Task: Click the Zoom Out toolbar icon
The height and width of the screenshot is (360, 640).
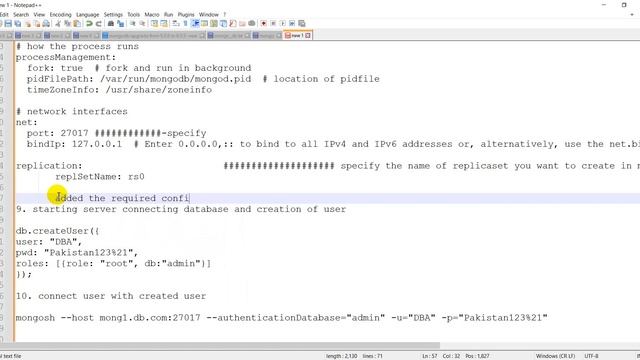Action: point(142,24)
